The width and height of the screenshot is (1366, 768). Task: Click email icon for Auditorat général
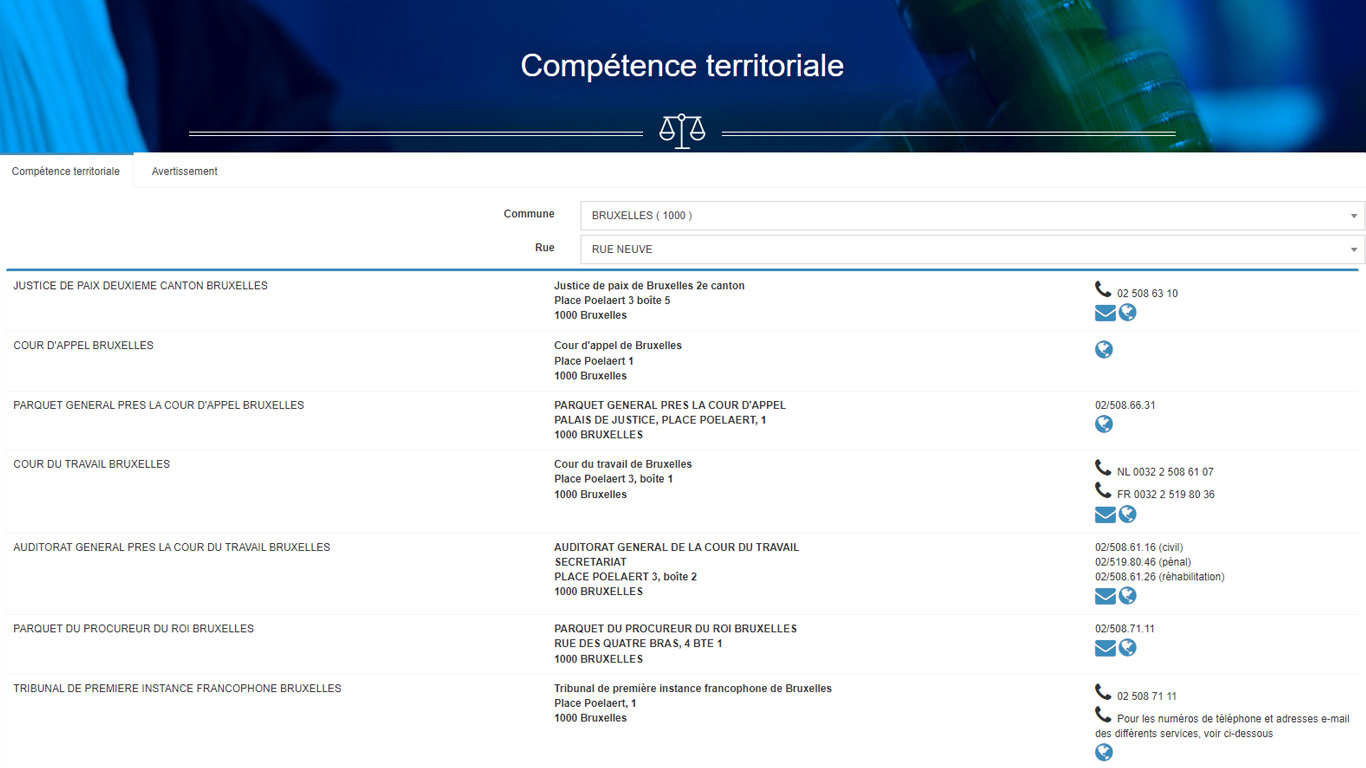tap(1105, 596)
